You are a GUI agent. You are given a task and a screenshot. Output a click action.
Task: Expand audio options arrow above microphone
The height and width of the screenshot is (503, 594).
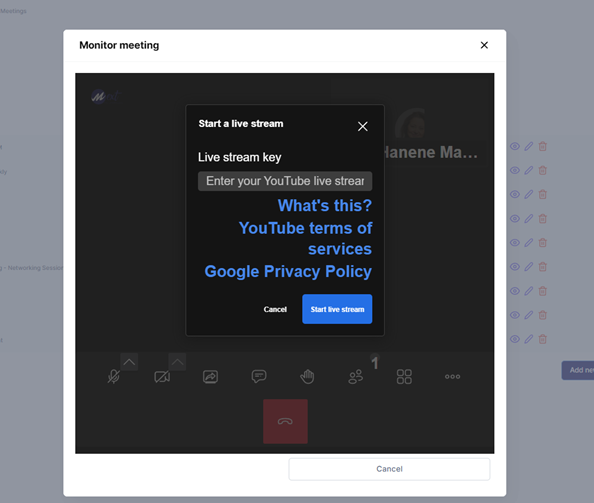tap(129, 362)
